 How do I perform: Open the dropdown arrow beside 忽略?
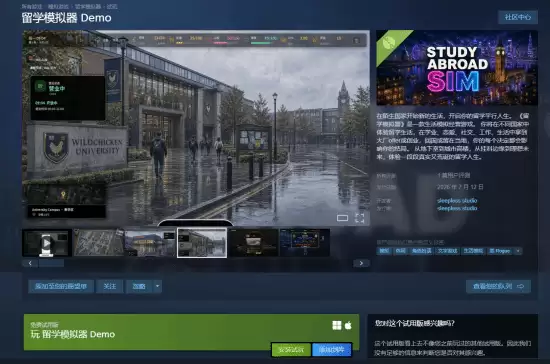point(157,286)
